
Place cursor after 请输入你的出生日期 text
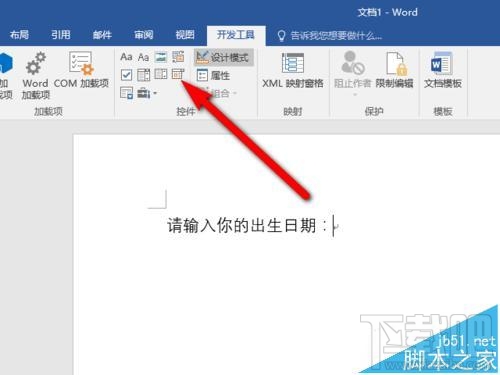[333, 226]
